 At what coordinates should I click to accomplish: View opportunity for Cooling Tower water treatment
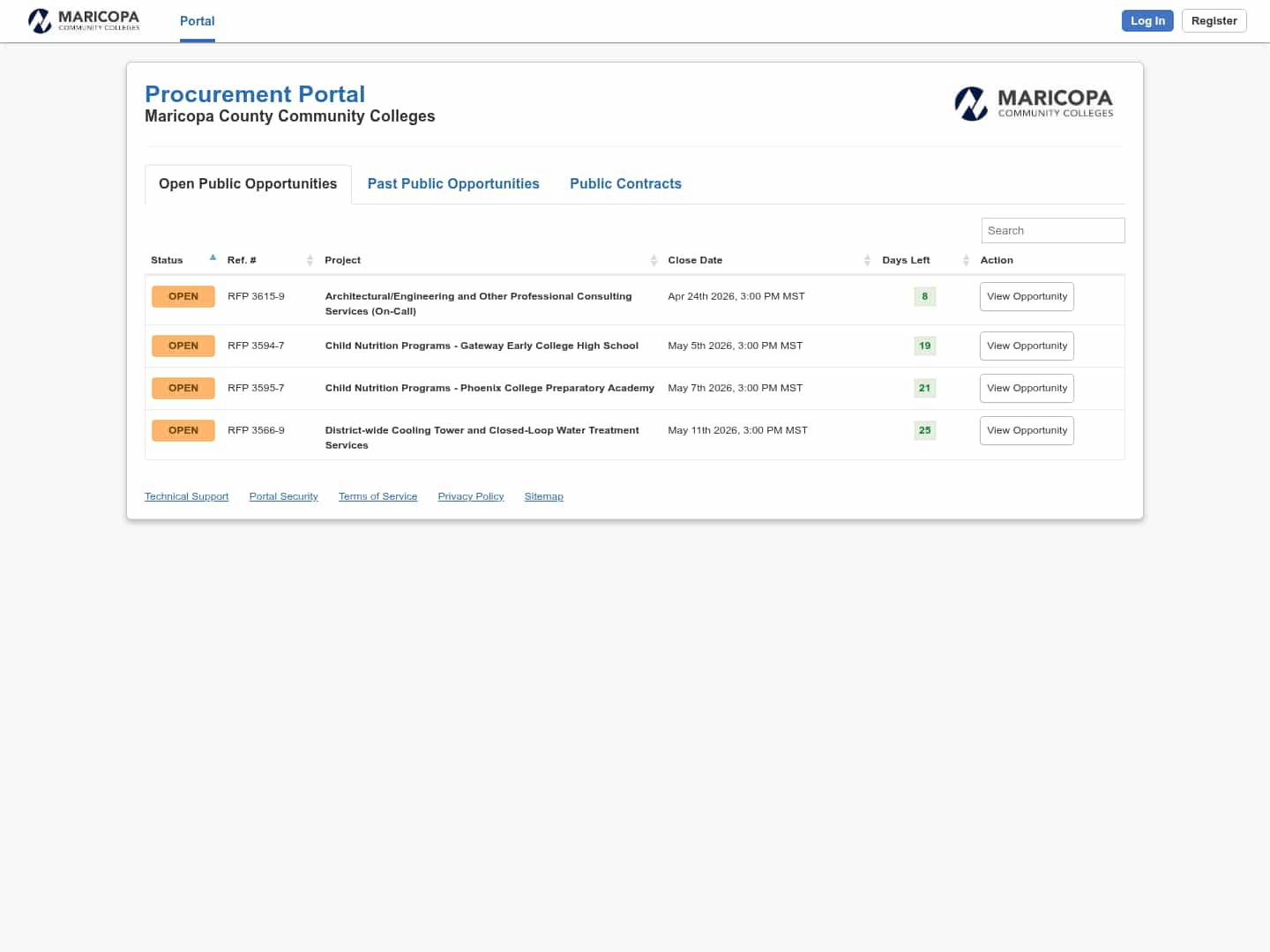(x=1027, y=430)
